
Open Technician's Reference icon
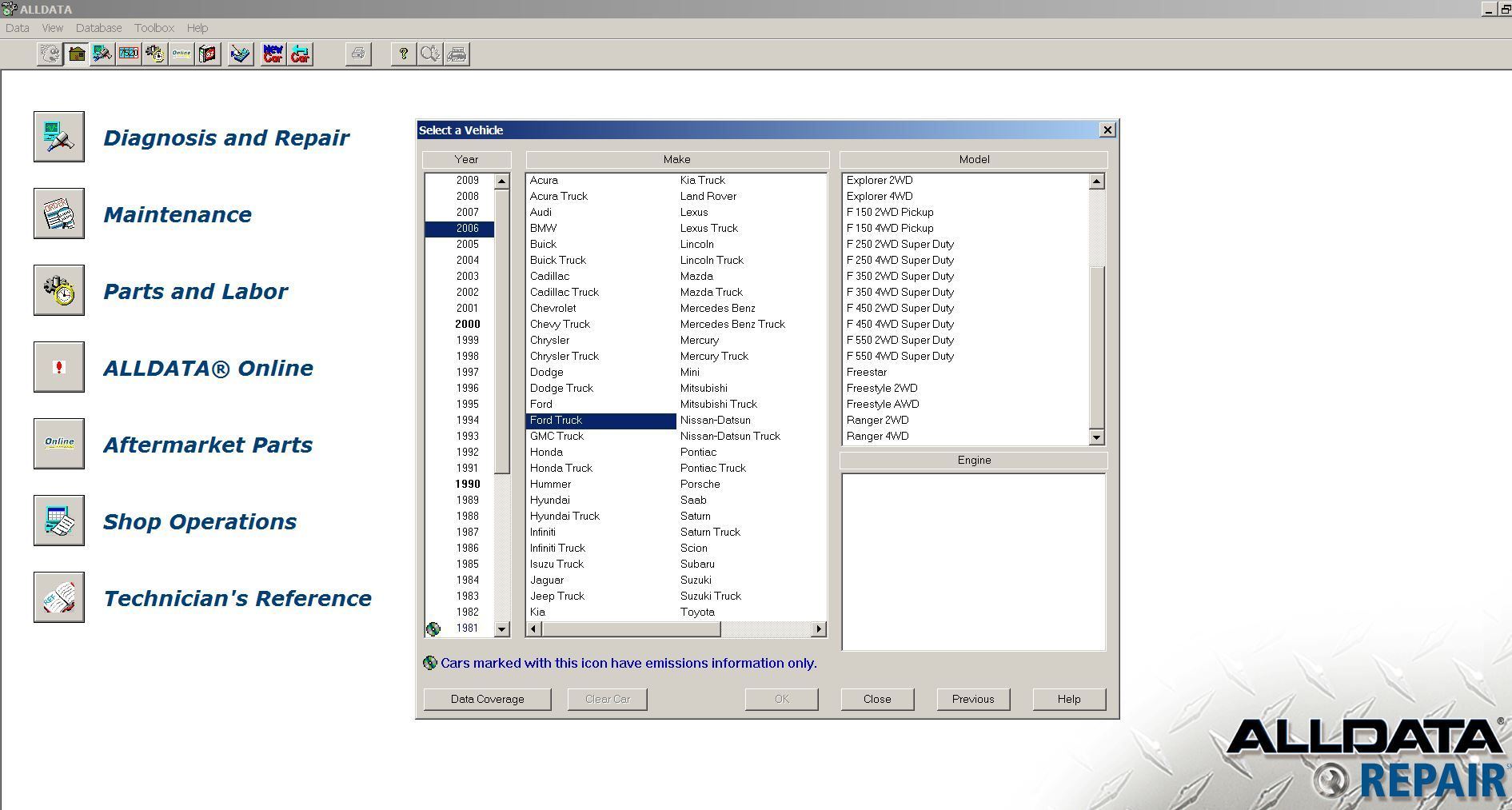pyautogui.click(x=59, y=597)
